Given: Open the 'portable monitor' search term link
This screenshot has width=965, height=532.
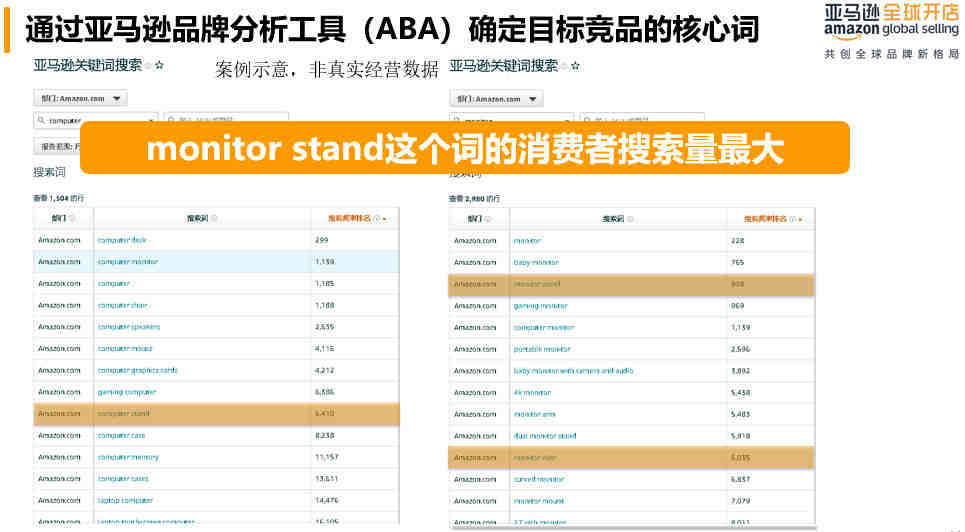Looking at the screenshot, I should coord(542,349).
